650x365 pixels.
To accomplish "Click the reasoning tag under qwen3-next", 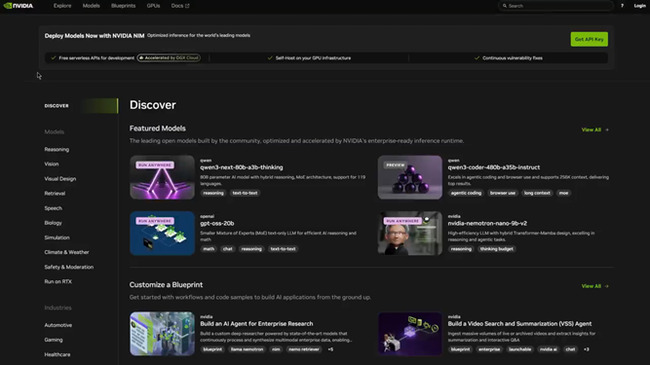I will click(x=213, y=193).
